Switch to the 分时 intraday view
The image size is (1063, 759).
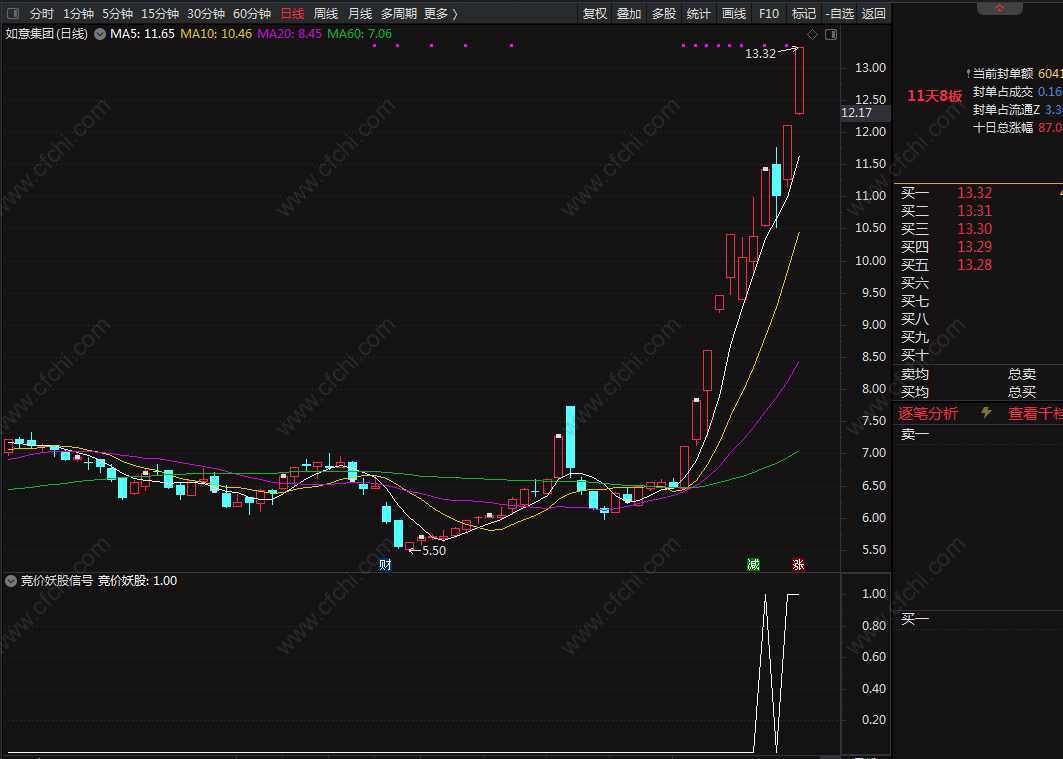42,14
